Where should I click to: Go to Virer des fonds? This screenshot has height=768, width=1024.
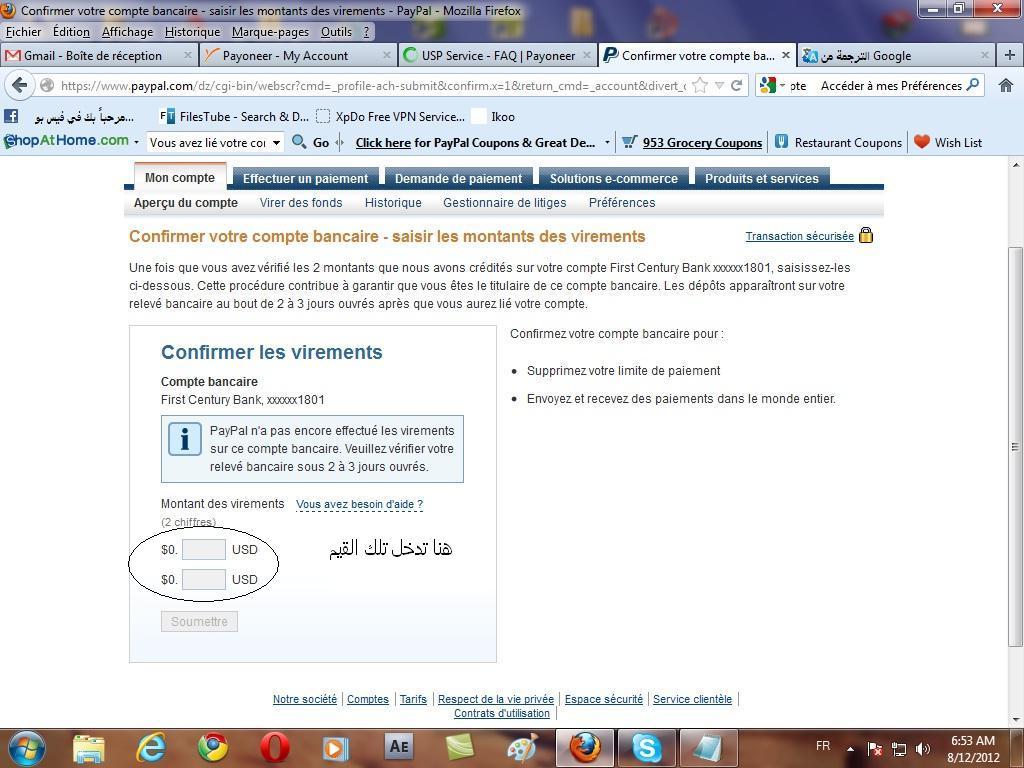point(301,202)
